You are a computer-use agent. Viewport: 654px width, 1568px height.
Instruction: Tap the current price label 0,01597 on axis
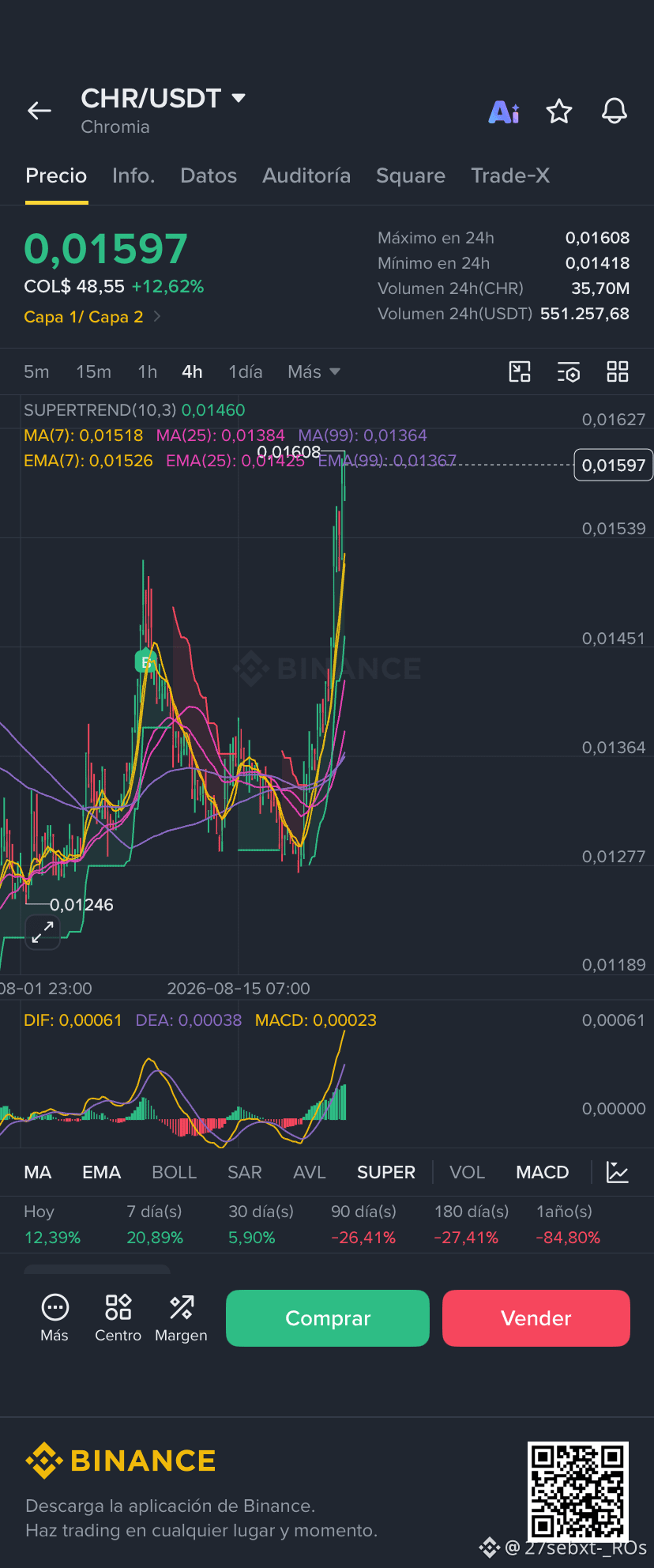point(614,465)
